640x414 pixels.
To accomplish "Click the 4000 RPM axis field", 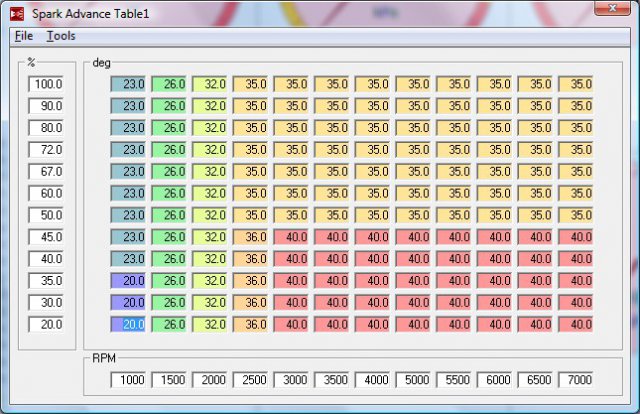I will [373, 380].
